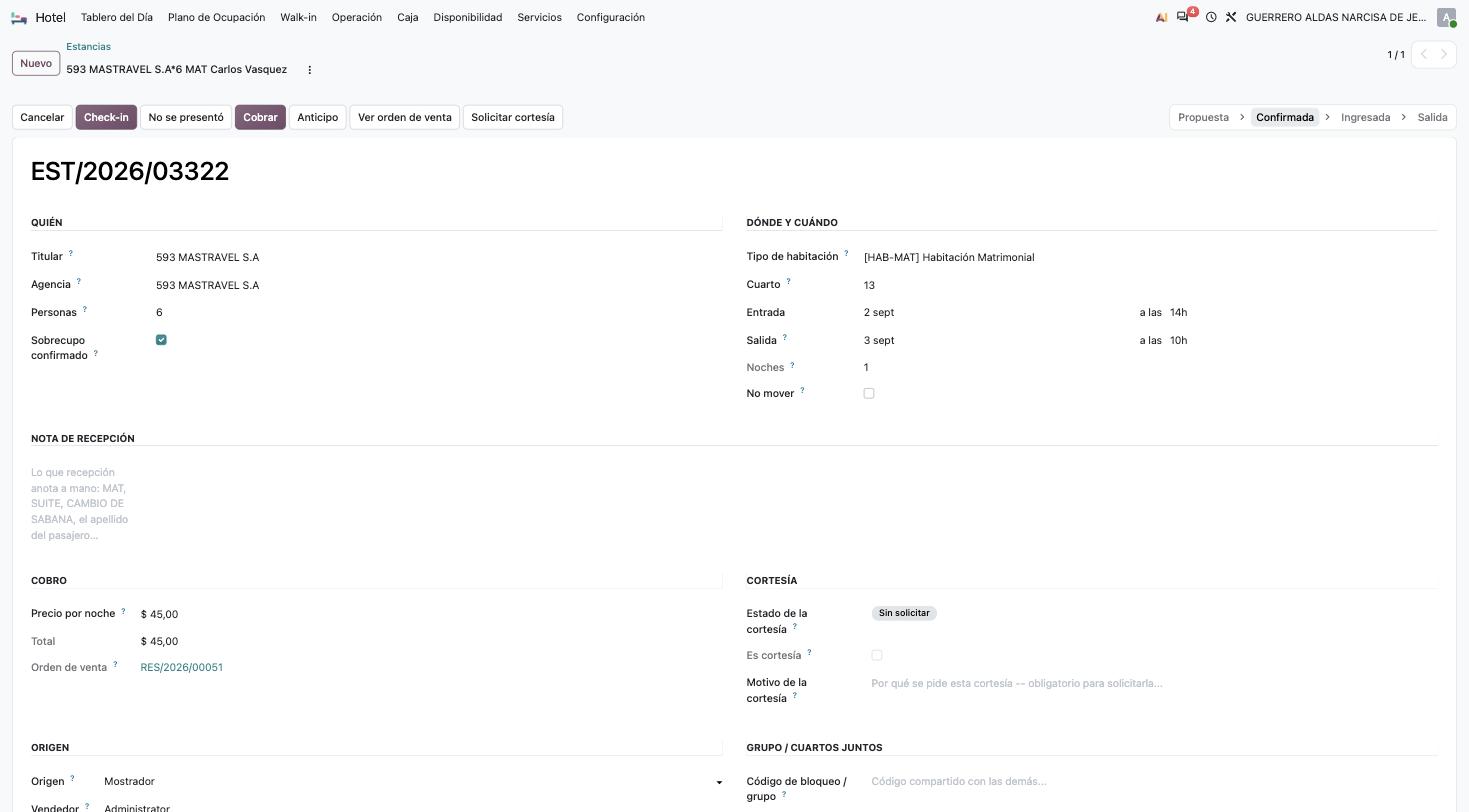Show help tooltip for Agencia
Viewport: 1469px width, 812px height.
click(79, 282)
